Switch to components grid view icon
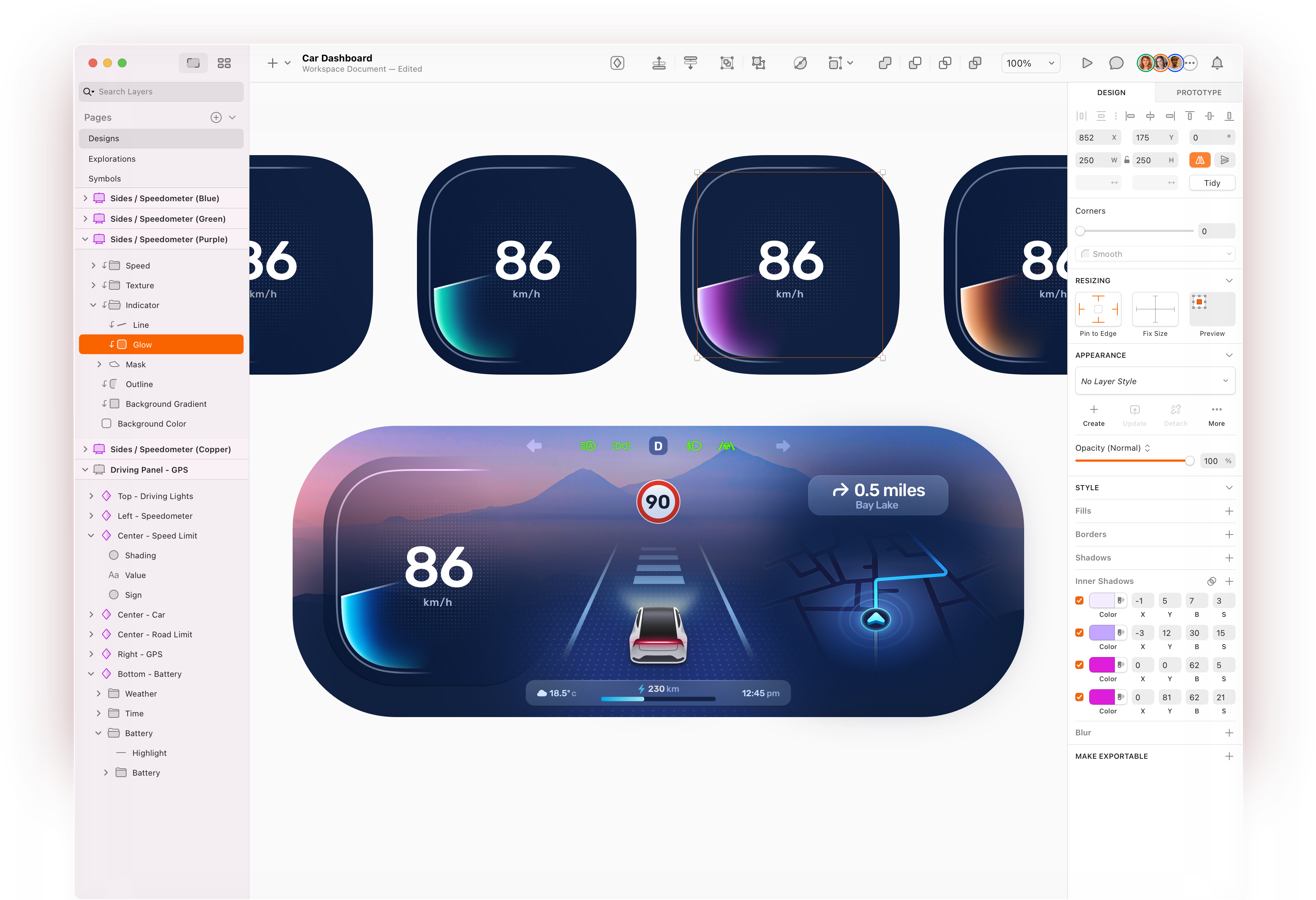The width and height of the screenshot is (1316, 900). point(224,63)
